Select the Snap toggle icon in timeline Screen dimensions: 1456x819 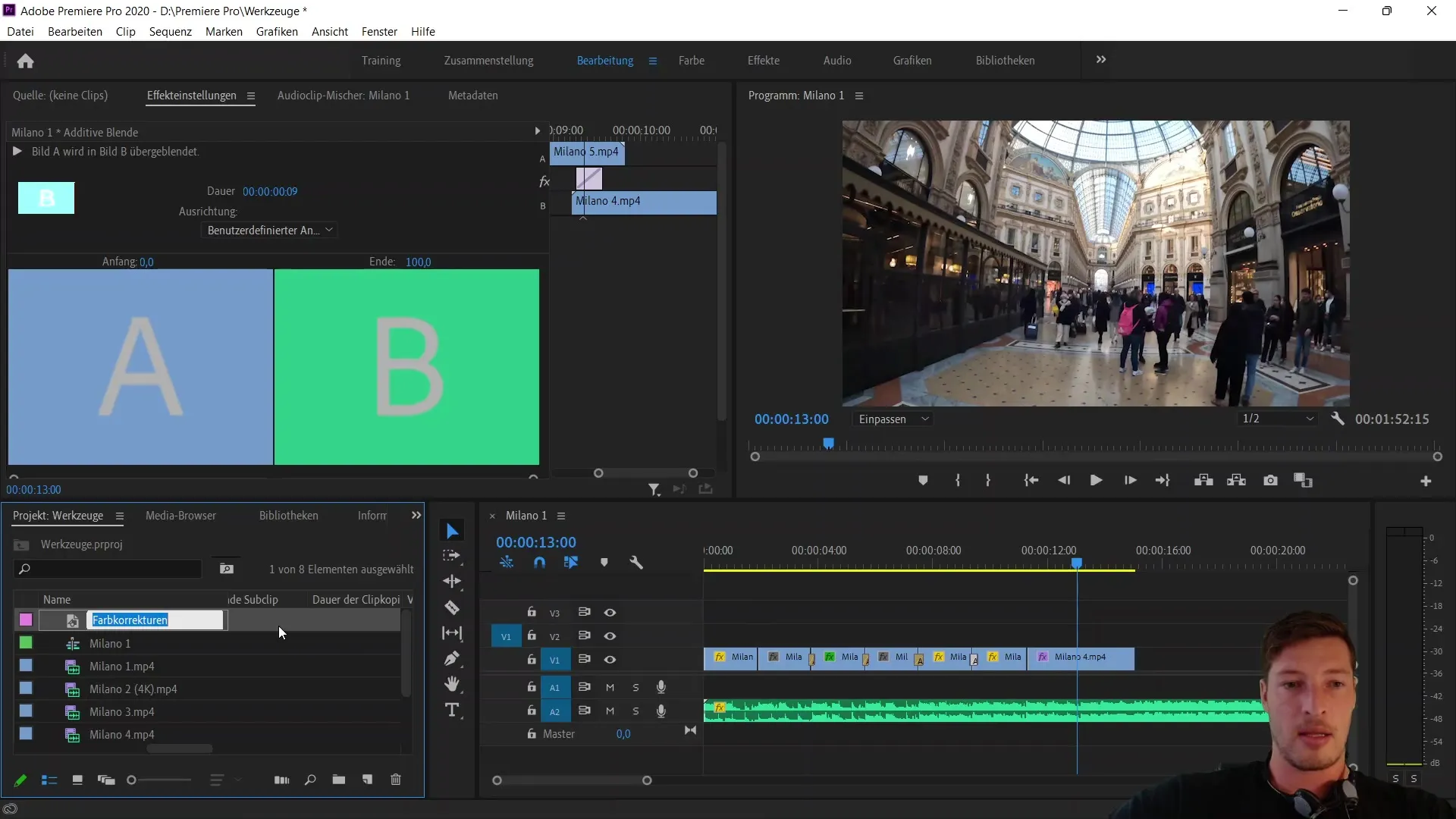point(539,562)
